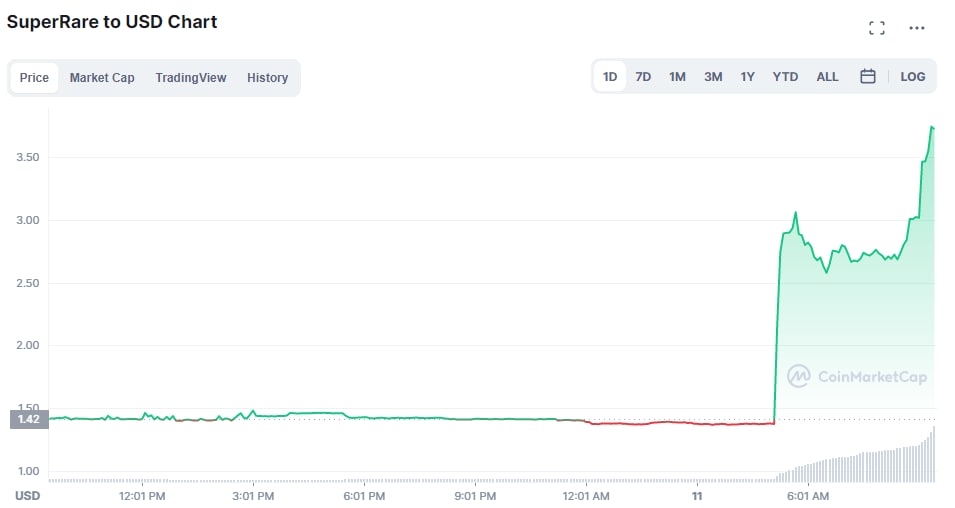Choose the 3M time range
955x508 pixels.
713,76
